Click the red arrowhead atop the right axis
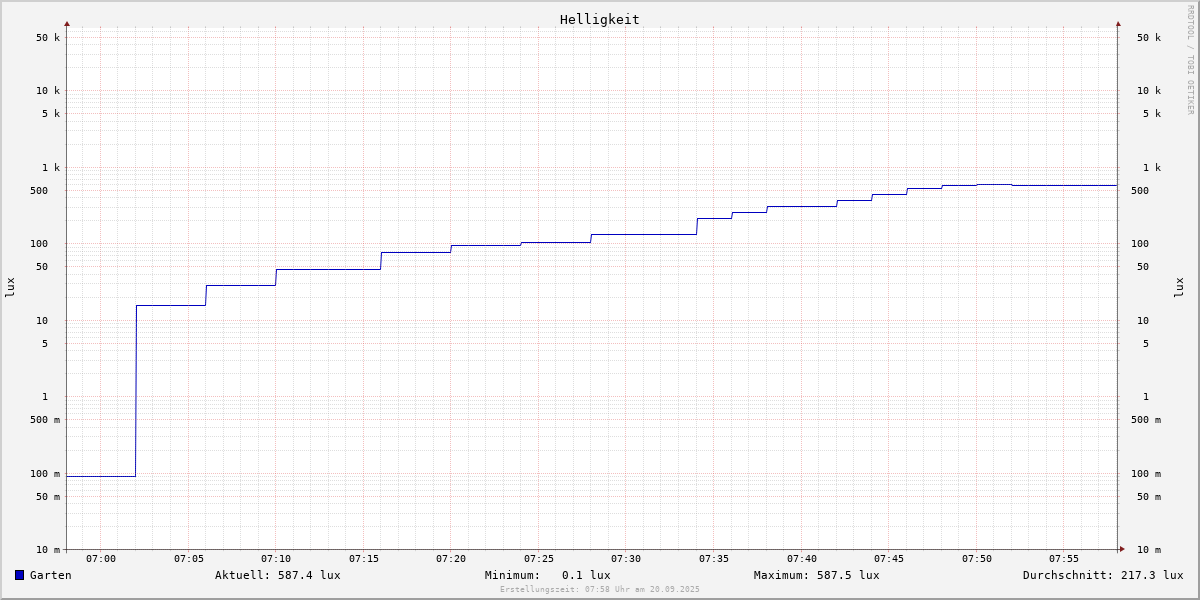 tap(1118, 23)
